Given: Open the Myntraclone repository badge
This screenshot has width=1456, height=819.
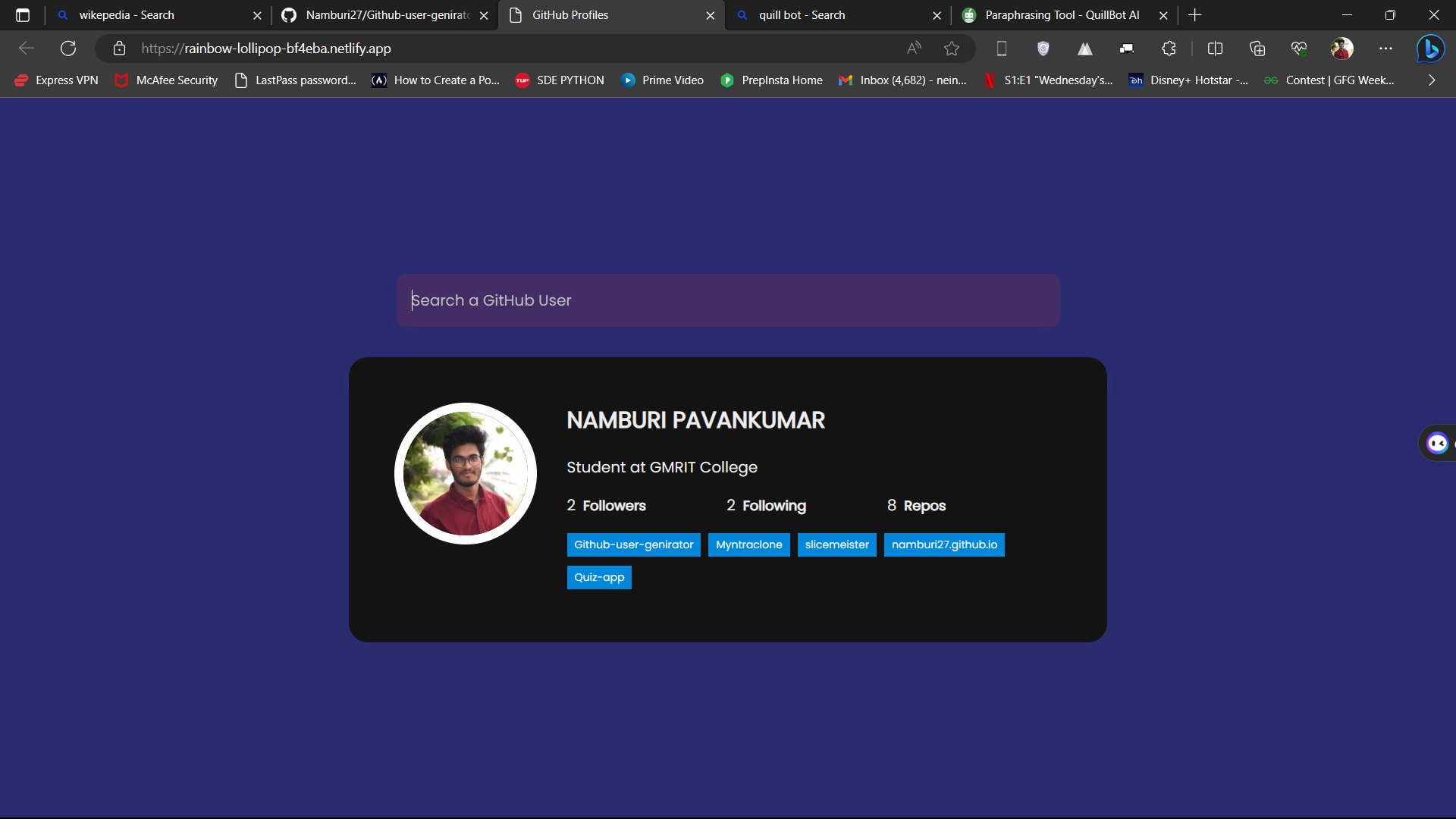Looking at the screenshot, I should tap(748, 544).
